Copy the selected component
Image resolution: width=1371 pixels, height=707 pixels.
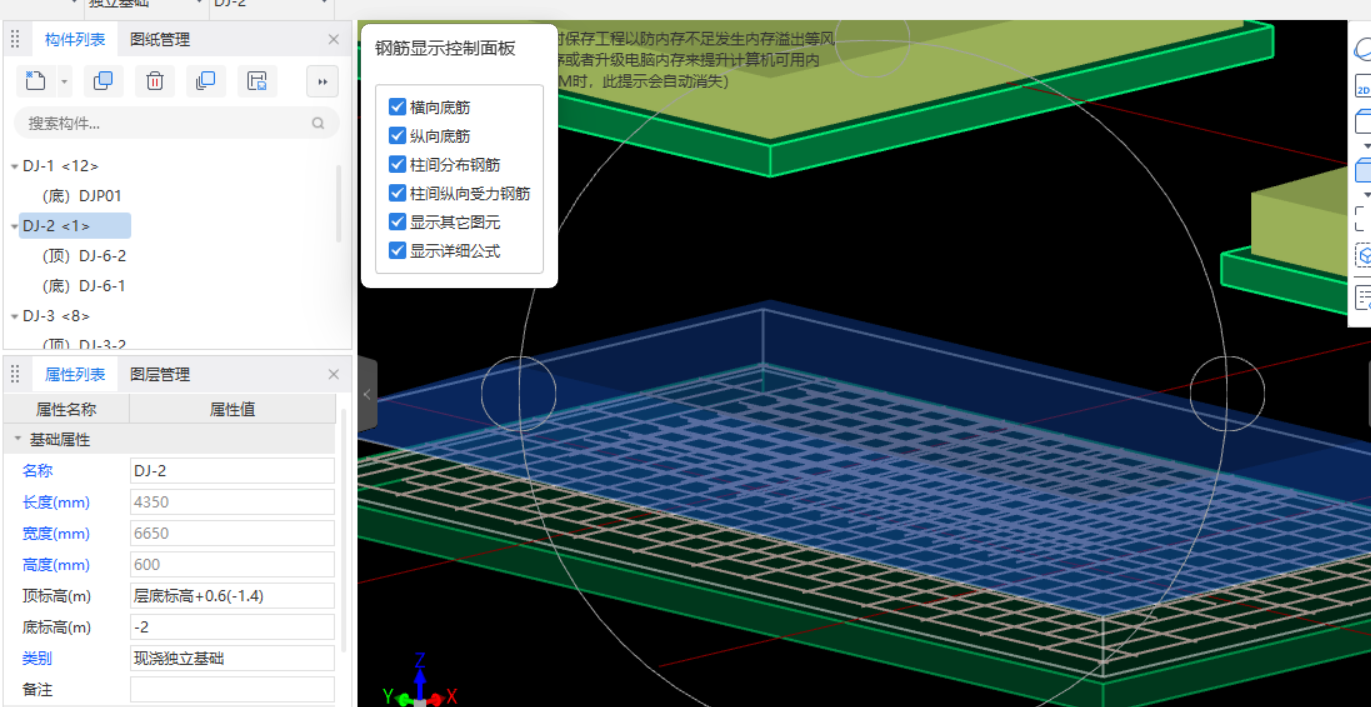point(103,81)
